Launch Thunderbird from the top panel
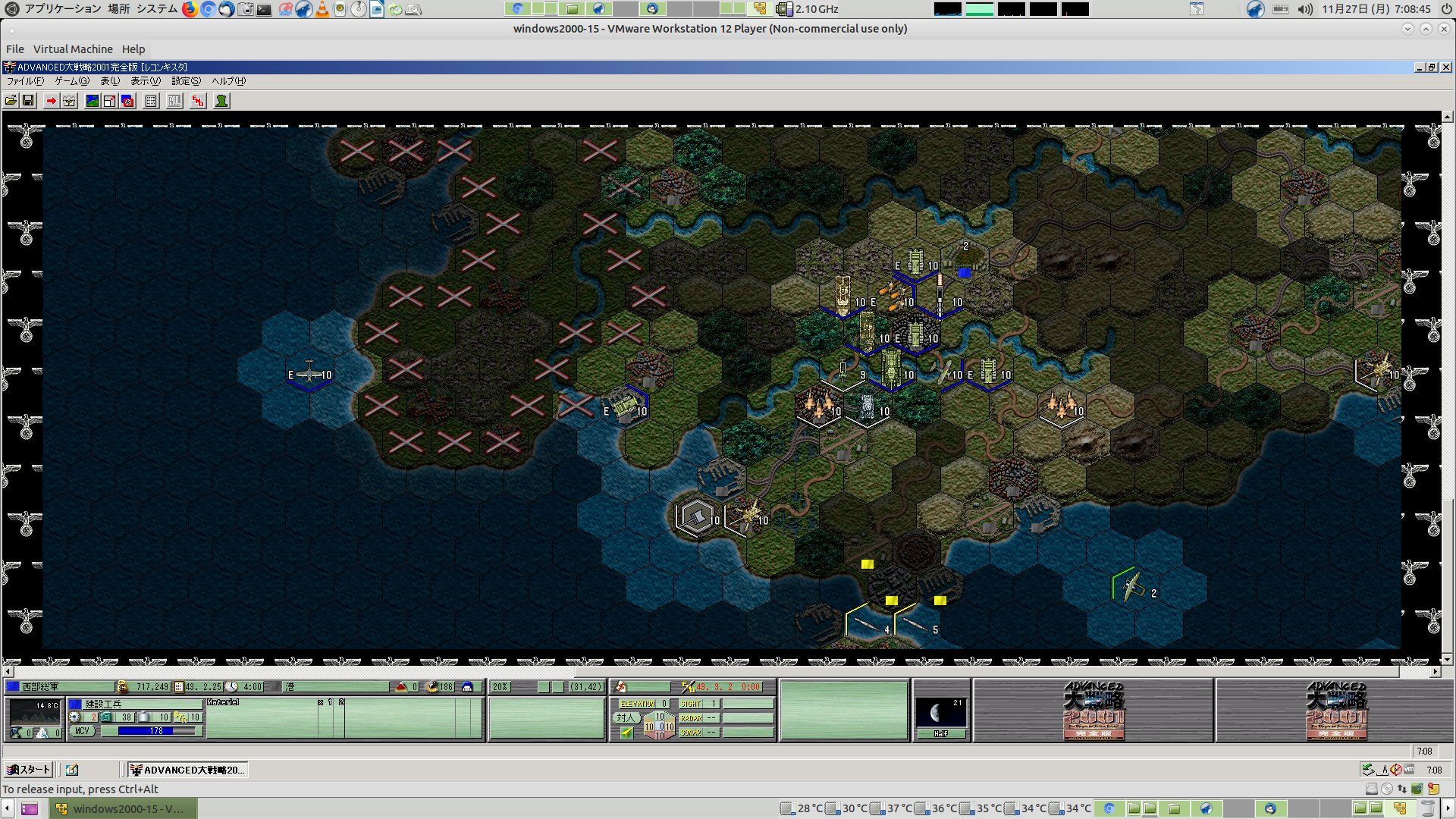The image size is (1456, 819). click(226, 9)
